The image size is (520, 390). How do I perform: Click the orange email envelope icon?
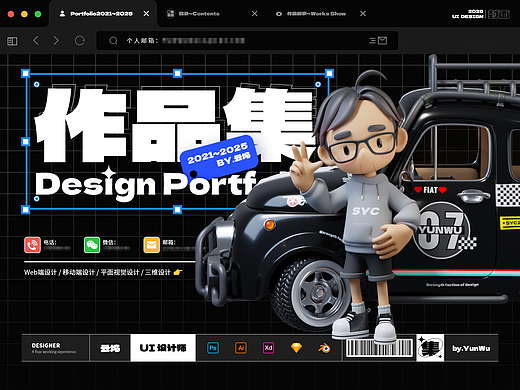[x=152, y=245]
